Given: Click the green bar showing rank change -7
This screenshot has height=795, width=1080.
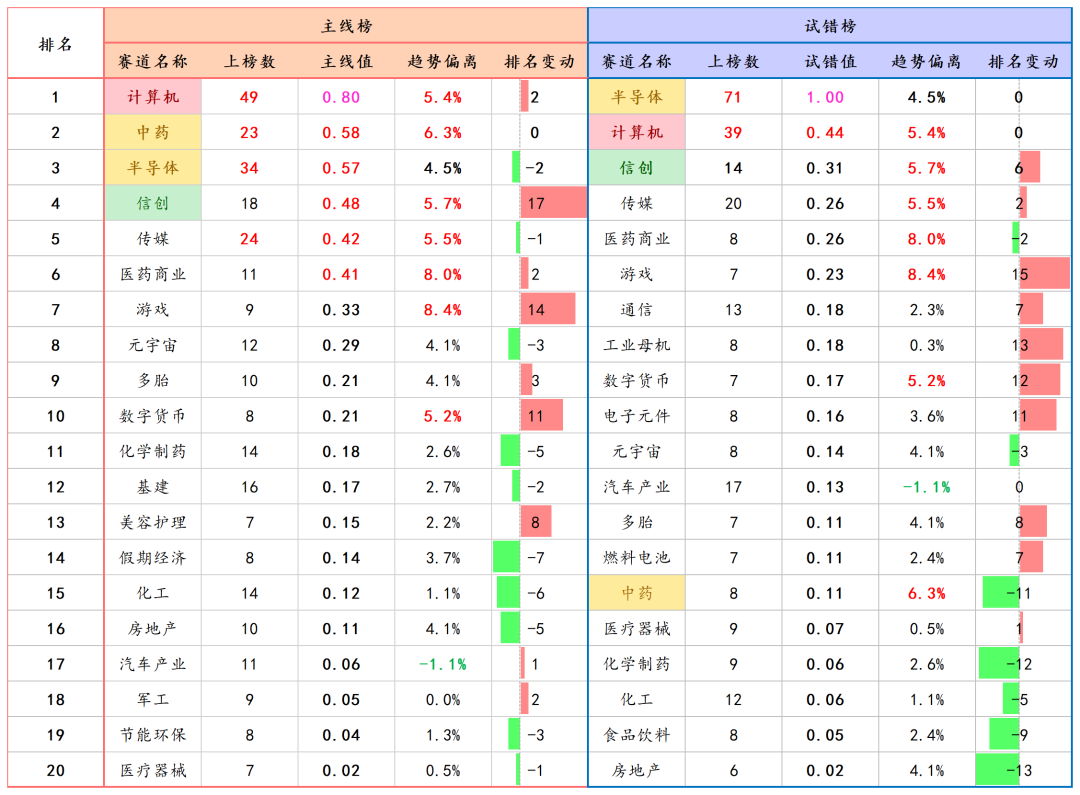Looking at the screenshot, I should (x=507, y=557).
